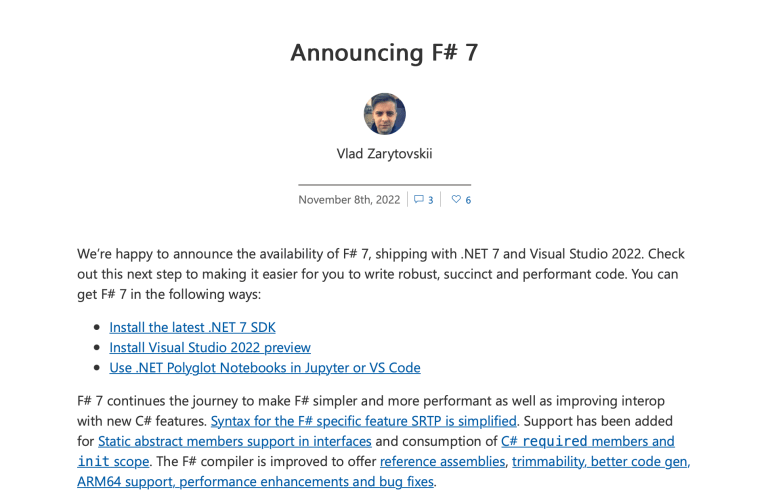The image size is (770, 500).
Task: Open Install the latest .NET 7 SDK
Action: point(192,327)
